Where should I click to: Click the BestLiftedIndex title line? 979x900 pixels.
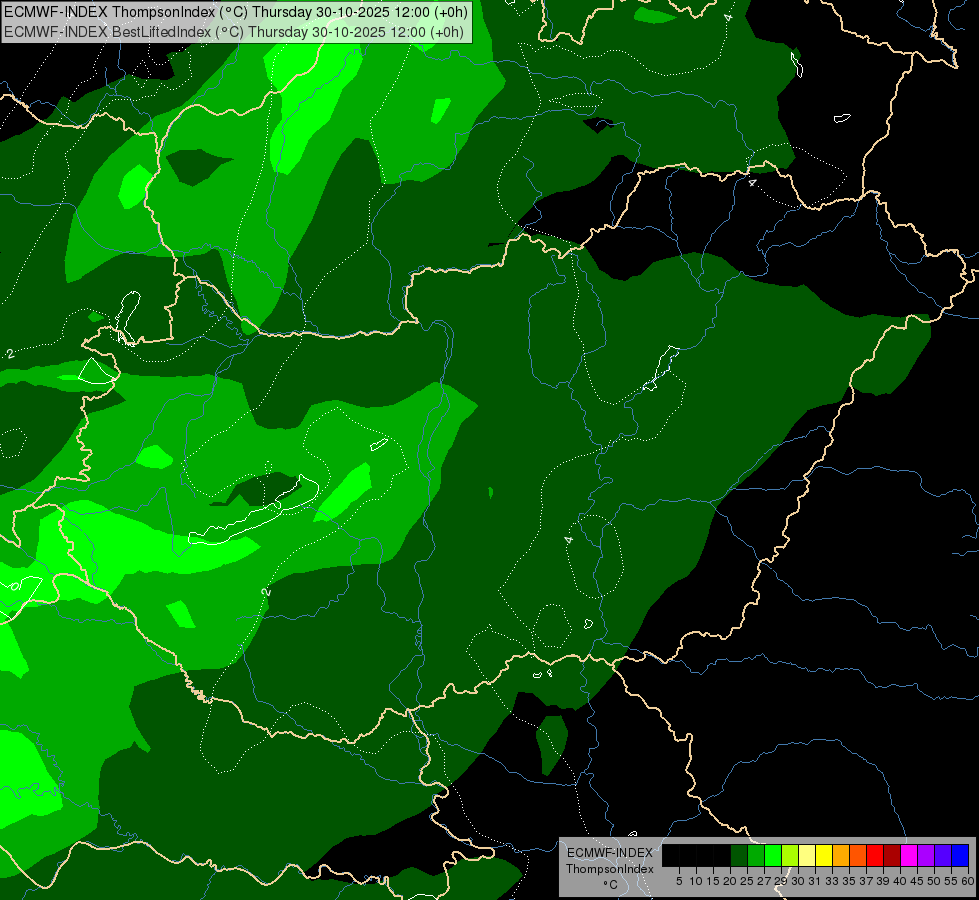point(234,32)
